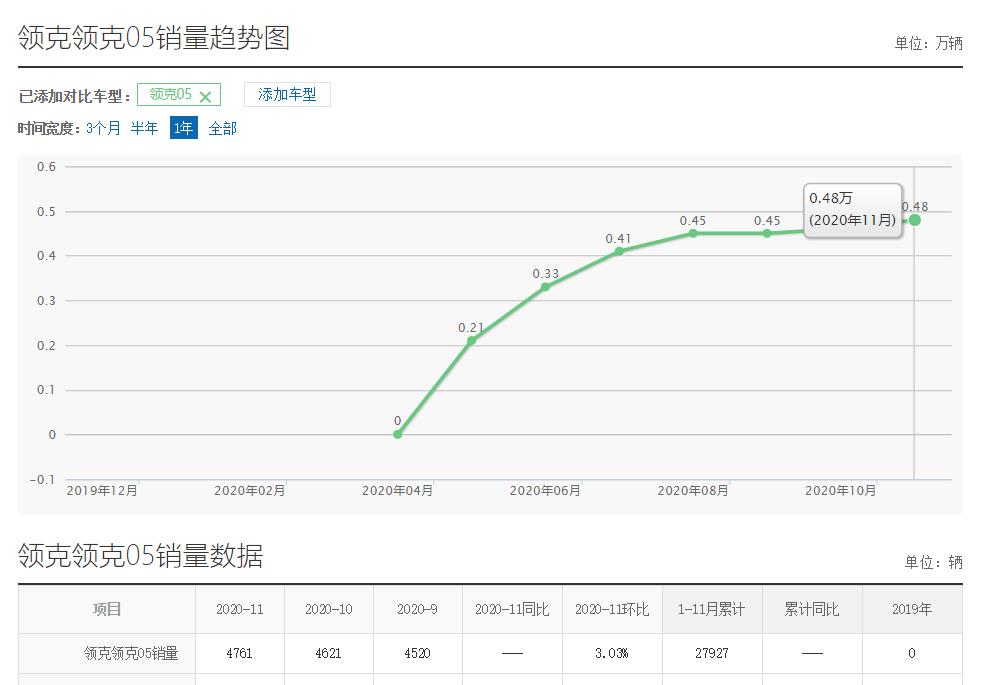Click the 2020-11同比 column header
This screenshot has width=986, height=685.
click(512, 609)
